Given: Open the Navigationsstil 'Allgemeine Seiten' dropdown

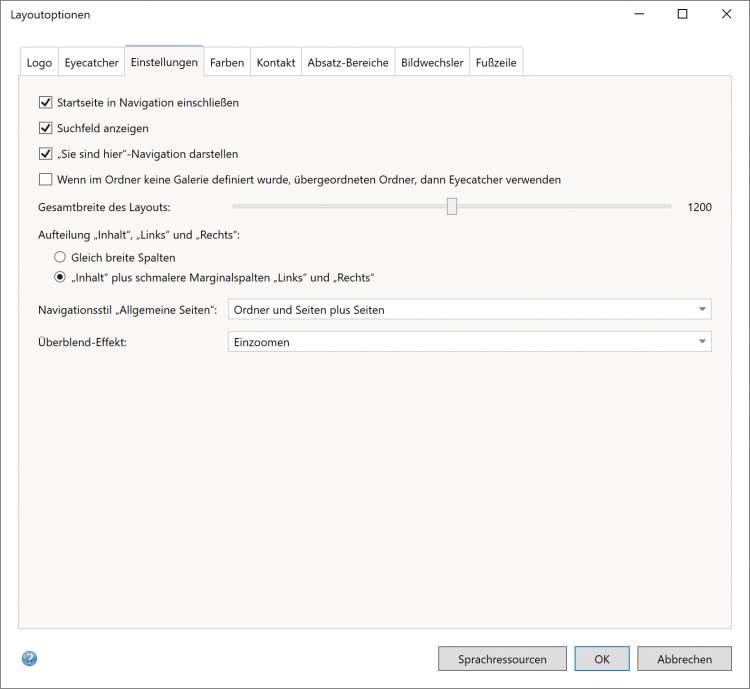Looking at the screenshot, I should tap(470, 310).
